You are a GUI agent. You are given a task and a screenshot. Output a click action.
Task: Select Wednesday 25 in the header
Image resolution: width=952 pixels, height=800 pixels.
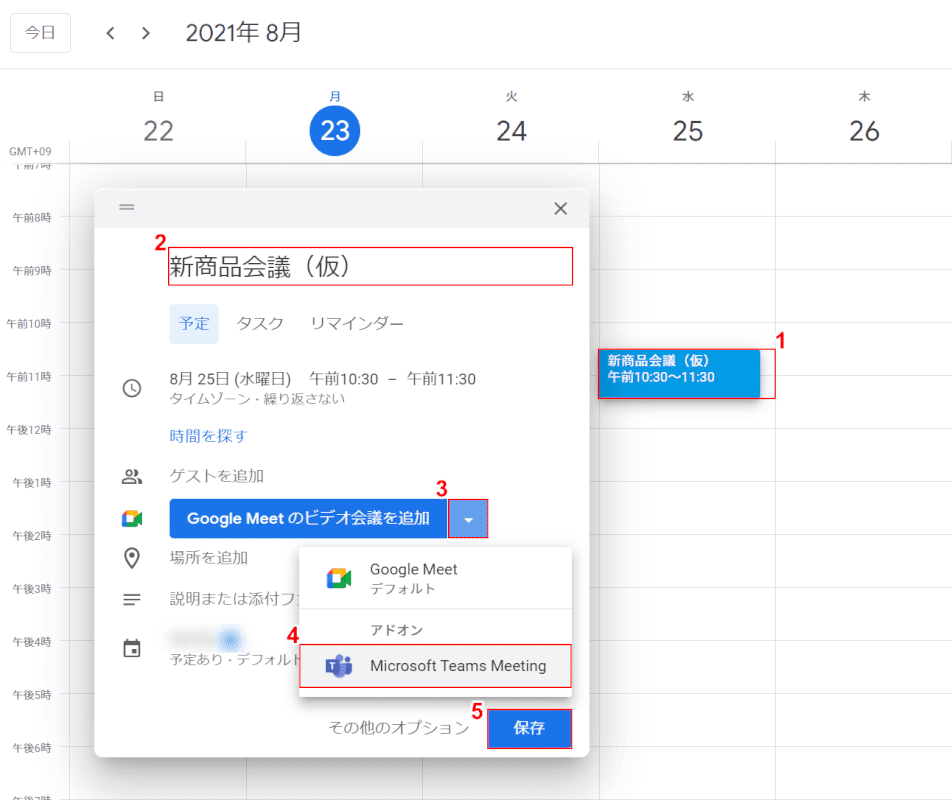688,131
